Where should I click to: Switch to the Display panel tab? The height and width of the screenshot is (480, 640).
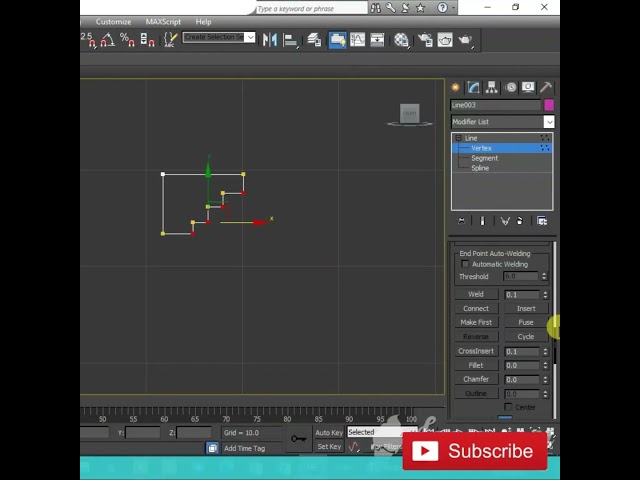(x=528, y=87)
